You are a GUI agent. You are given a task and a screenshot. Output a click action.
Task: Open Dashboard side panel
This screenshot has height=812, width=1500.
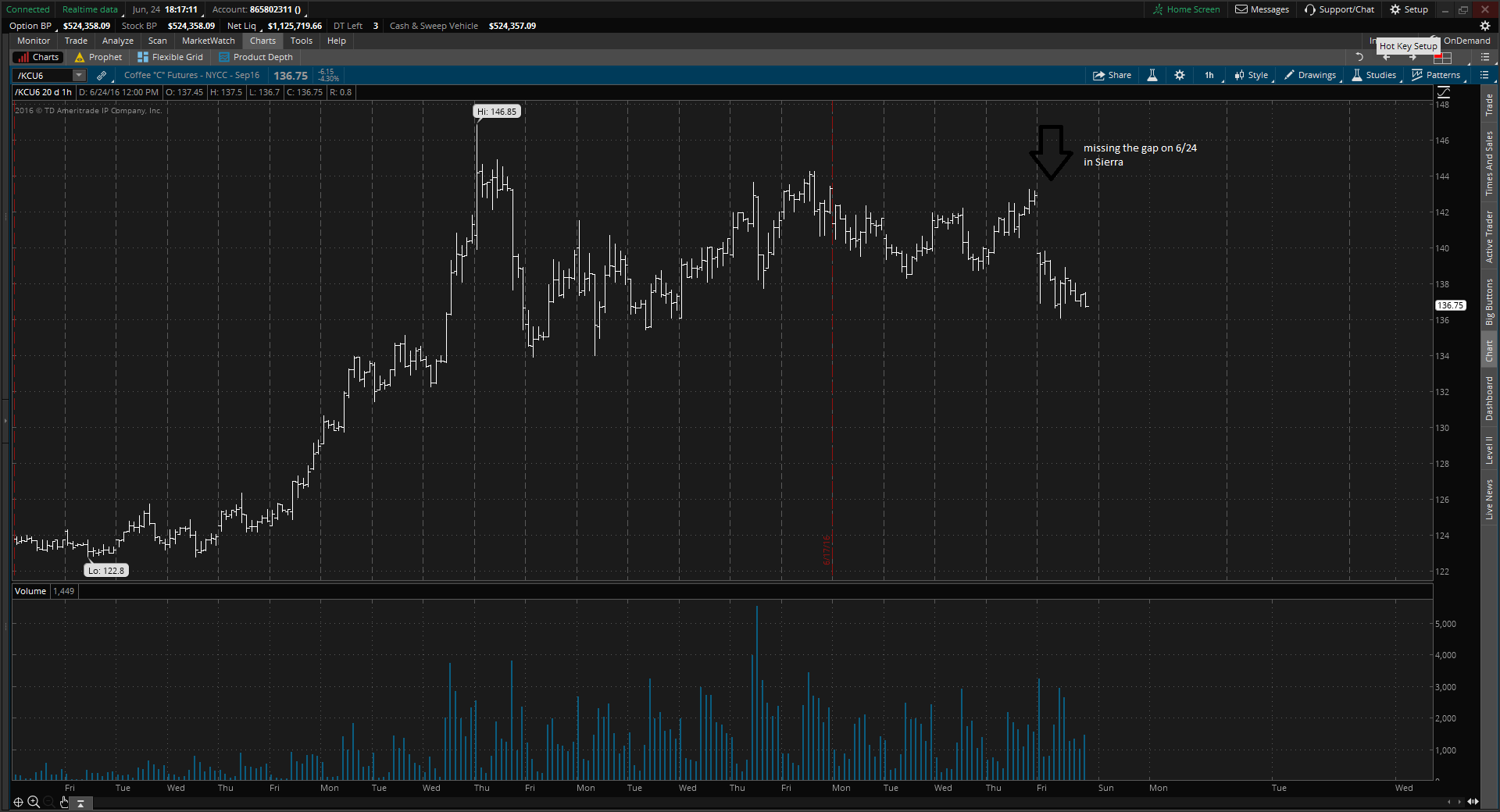click(x=1490, y=399)
